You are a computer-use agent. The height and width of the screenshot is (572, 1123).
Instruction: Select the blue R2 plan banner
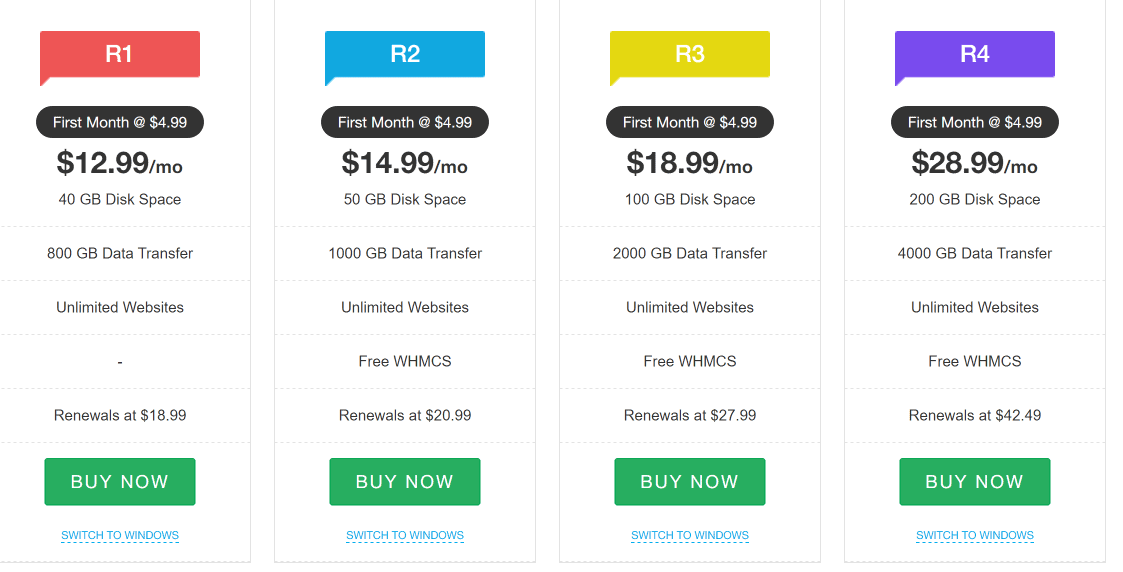click(x=405, y=54)
